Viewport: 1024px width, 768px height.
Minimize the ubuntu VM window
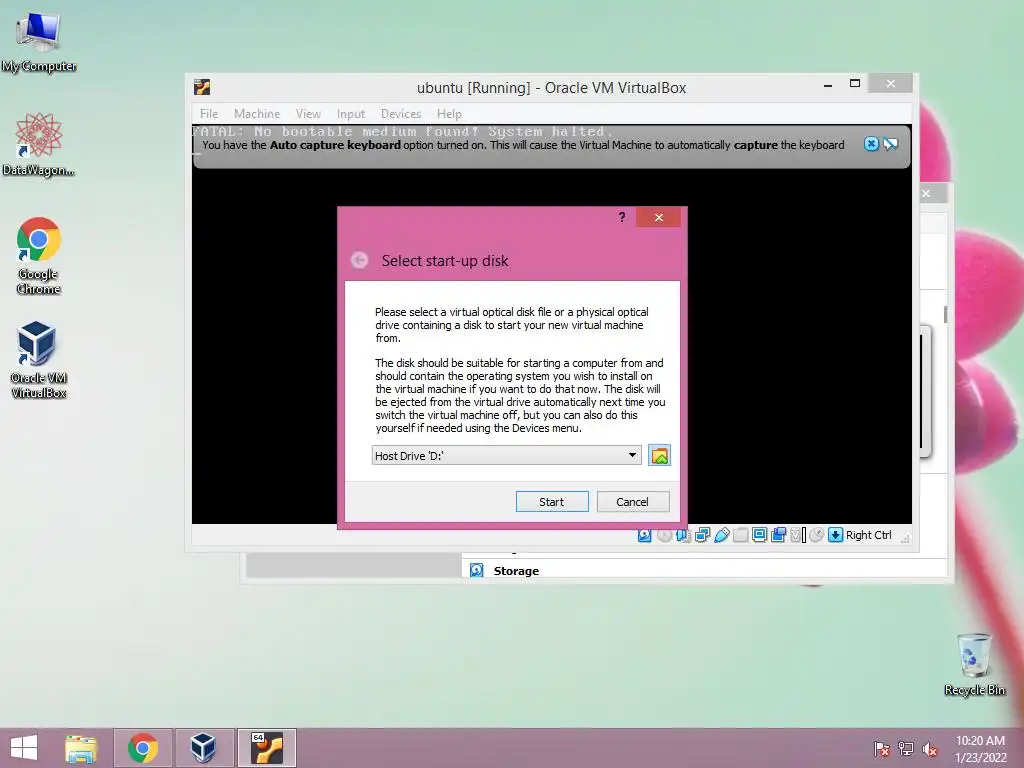point(828,85)
